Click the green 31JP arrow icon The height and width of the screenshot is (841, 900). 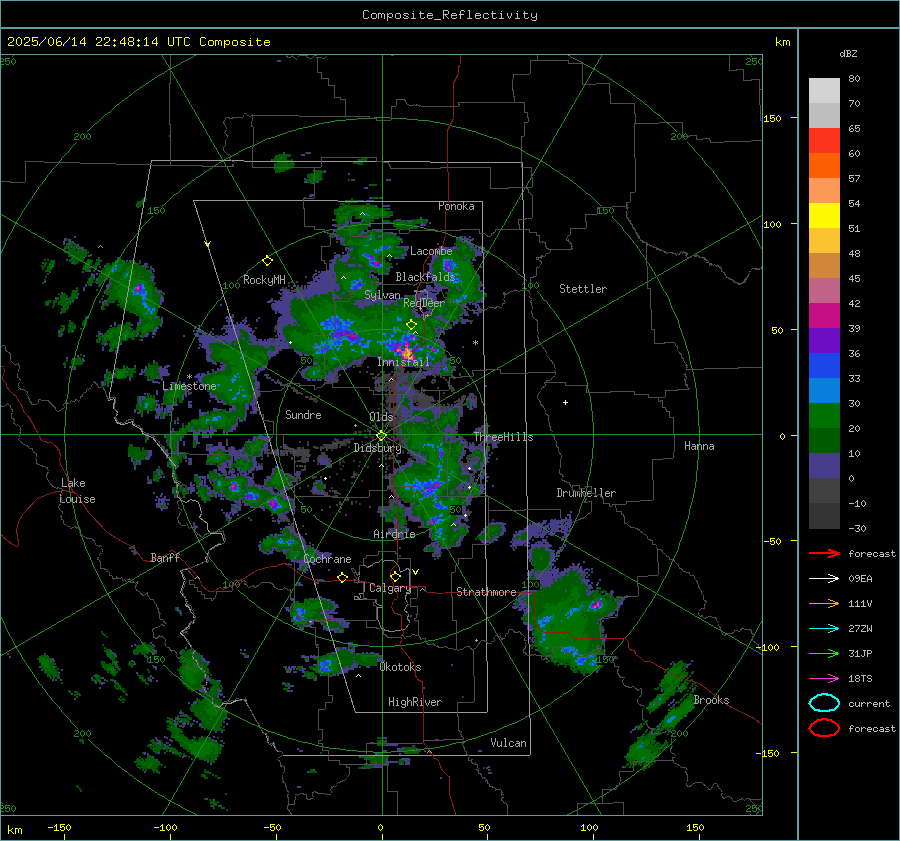824,653
